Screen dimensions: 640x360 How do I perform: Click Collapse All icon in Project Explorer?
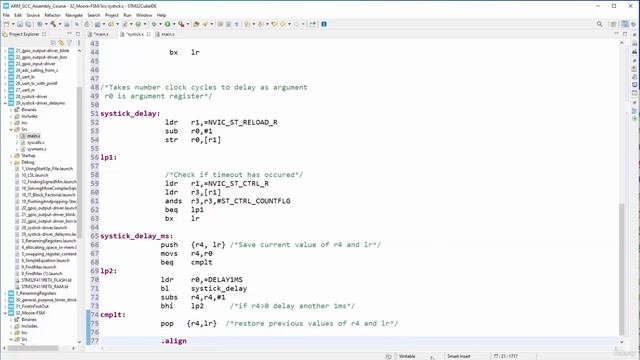53,43
